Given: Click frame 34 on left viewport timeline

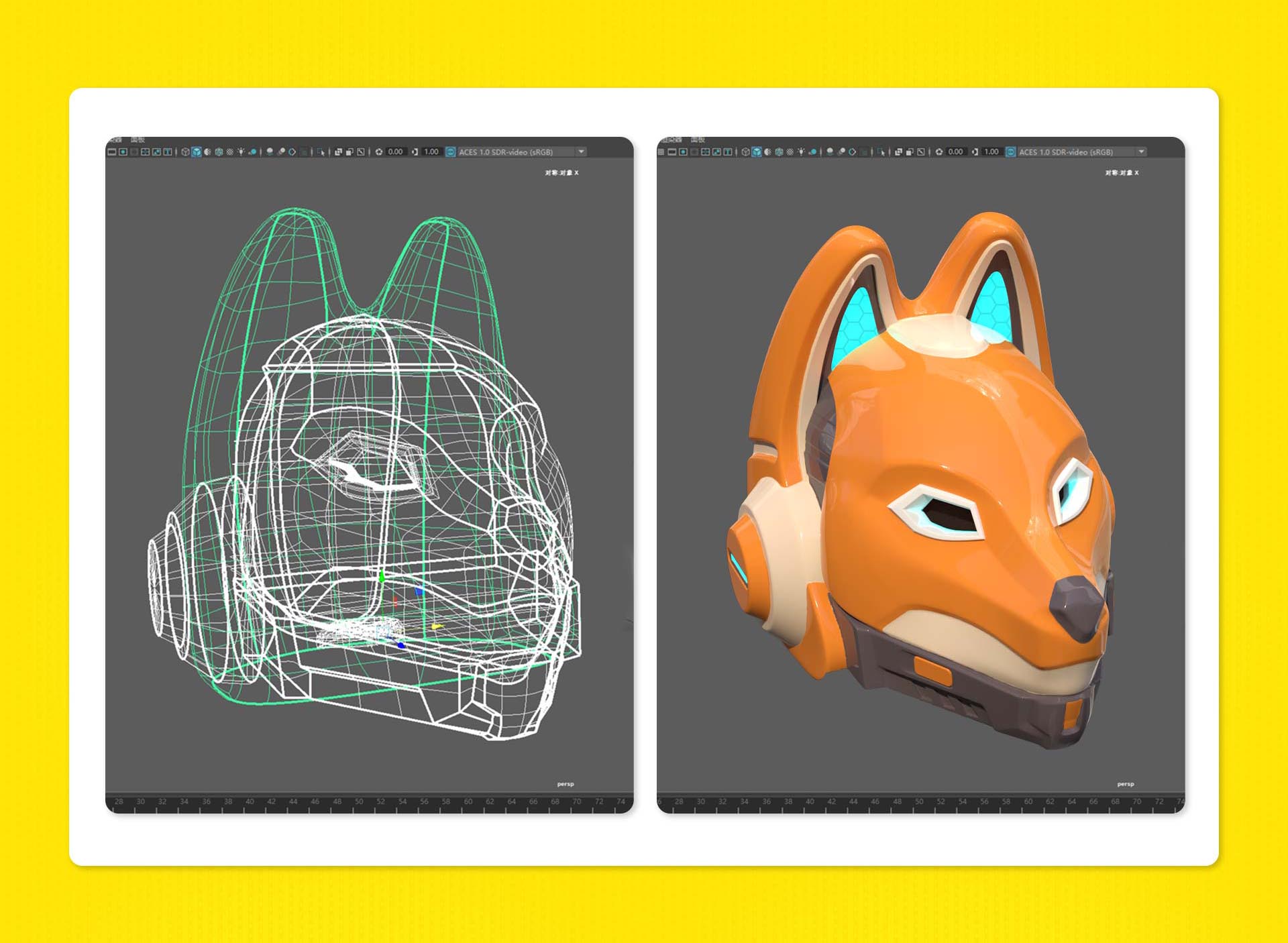Looking at the screenshot, I should point(184,801).
